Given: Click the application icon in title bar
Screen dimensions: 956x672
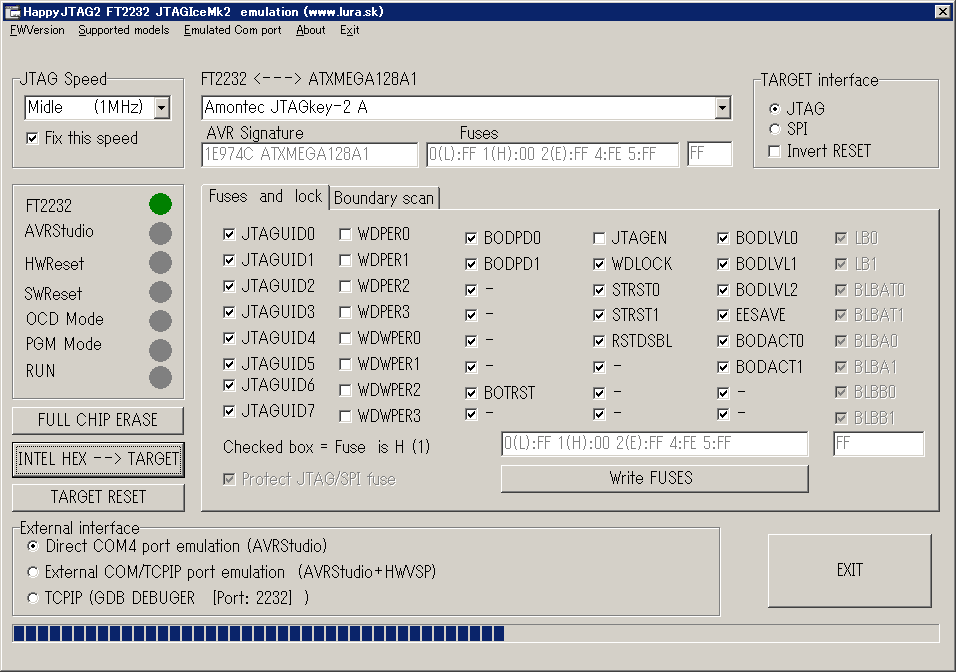Looking at the screenshot, I should pos(12,12).
